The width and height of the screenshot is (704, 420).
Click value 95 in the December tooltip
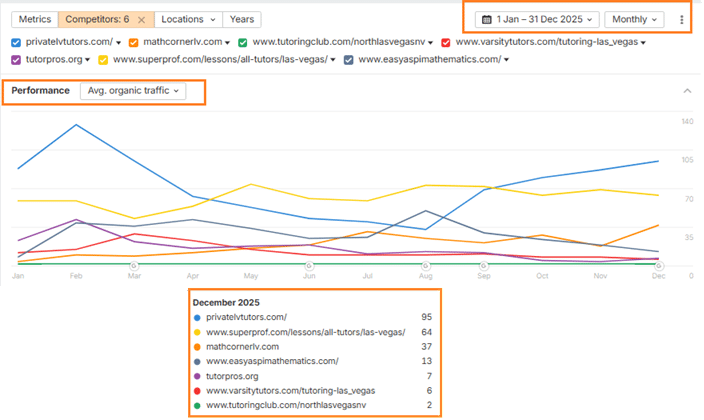click(427, 317)
